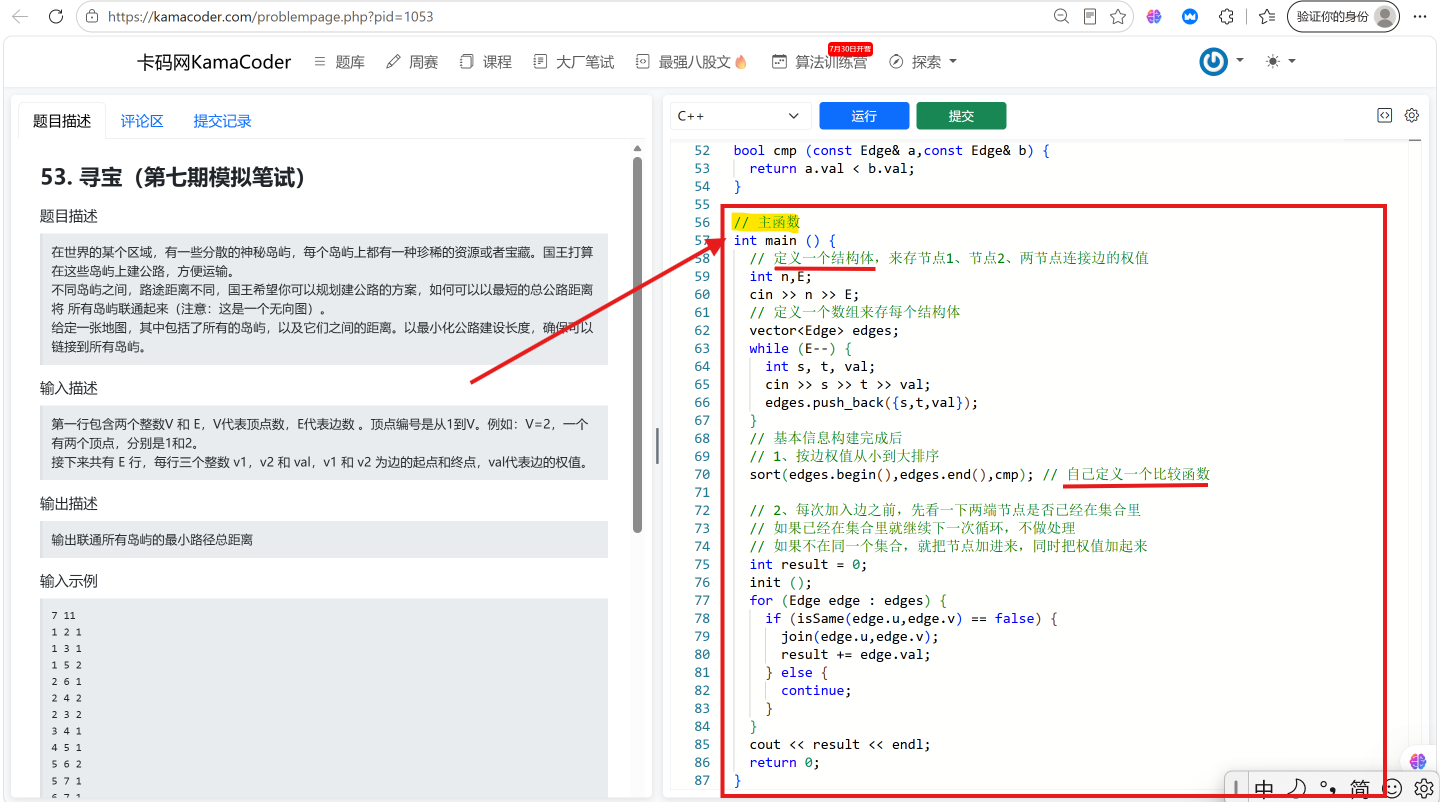Click the 验证你的身份 profile button

pos(1343,16)
